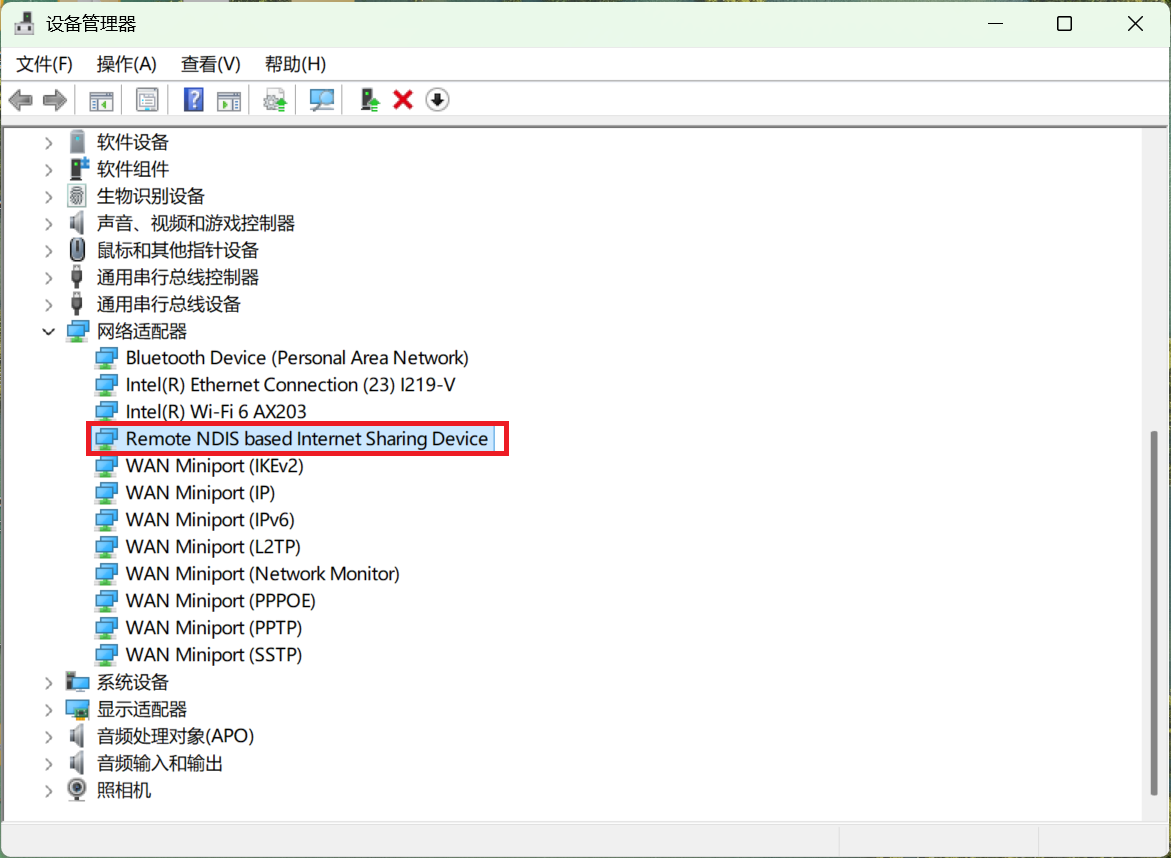Select the 音频处理对象(APO) label
This screenshot has width=1171, height=858.
[x=176, y=736]
